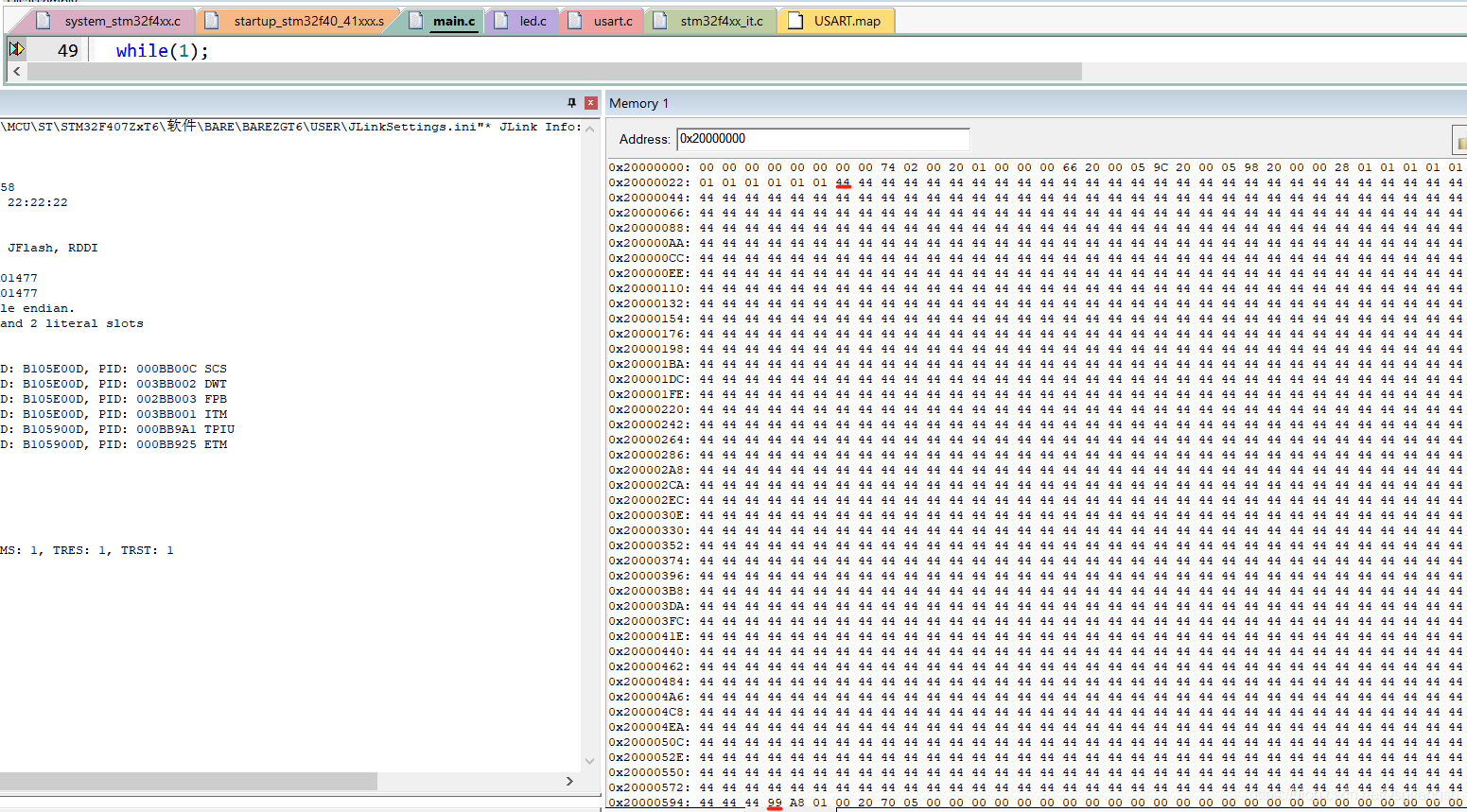The height and width of the screenshot is (812, 1467).
Task: Click the 'TRES: 1, TRST: 1' output line
Action: (x=87, y=550)
